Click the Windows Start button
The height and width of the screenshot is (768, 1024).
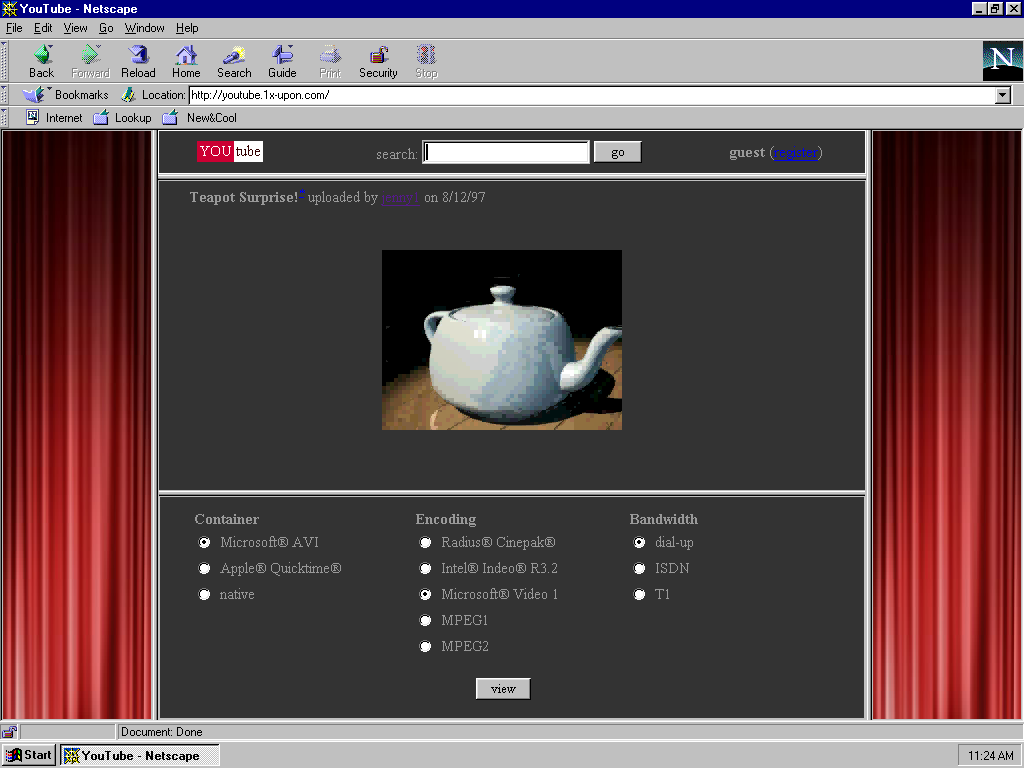point(29,755)
